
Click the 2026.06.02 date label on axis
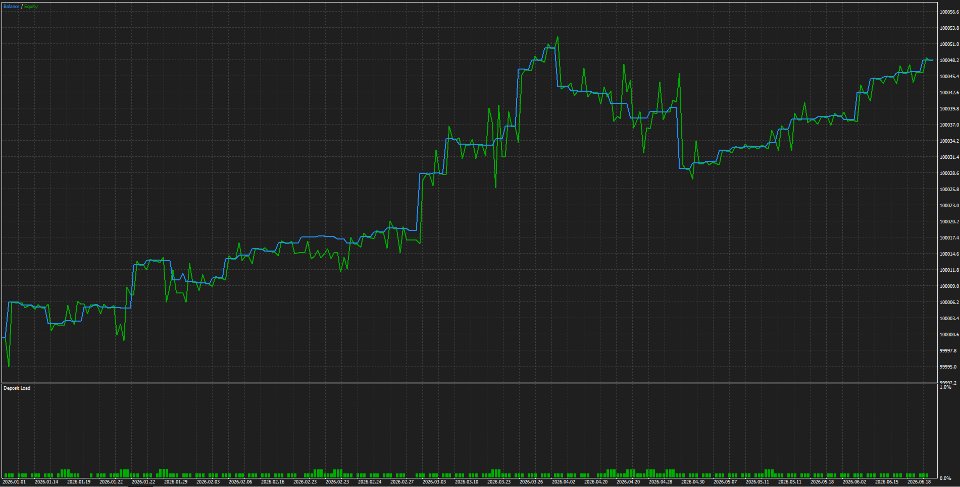coord(855,482)
